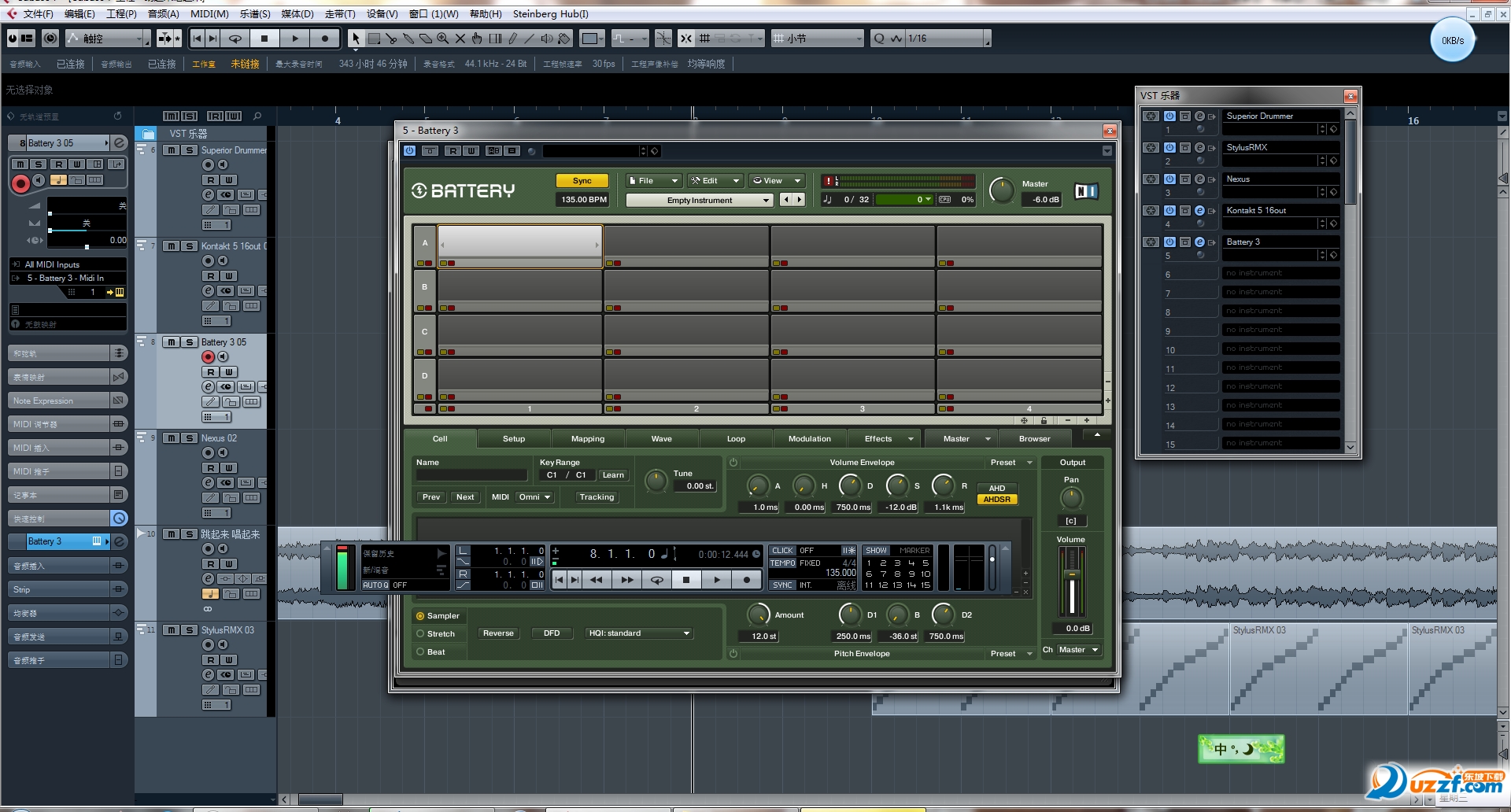Click the Learn button for Key Range
This screenshot has width=1511, height=812.
pyautogui.click(x=612, y=474)
